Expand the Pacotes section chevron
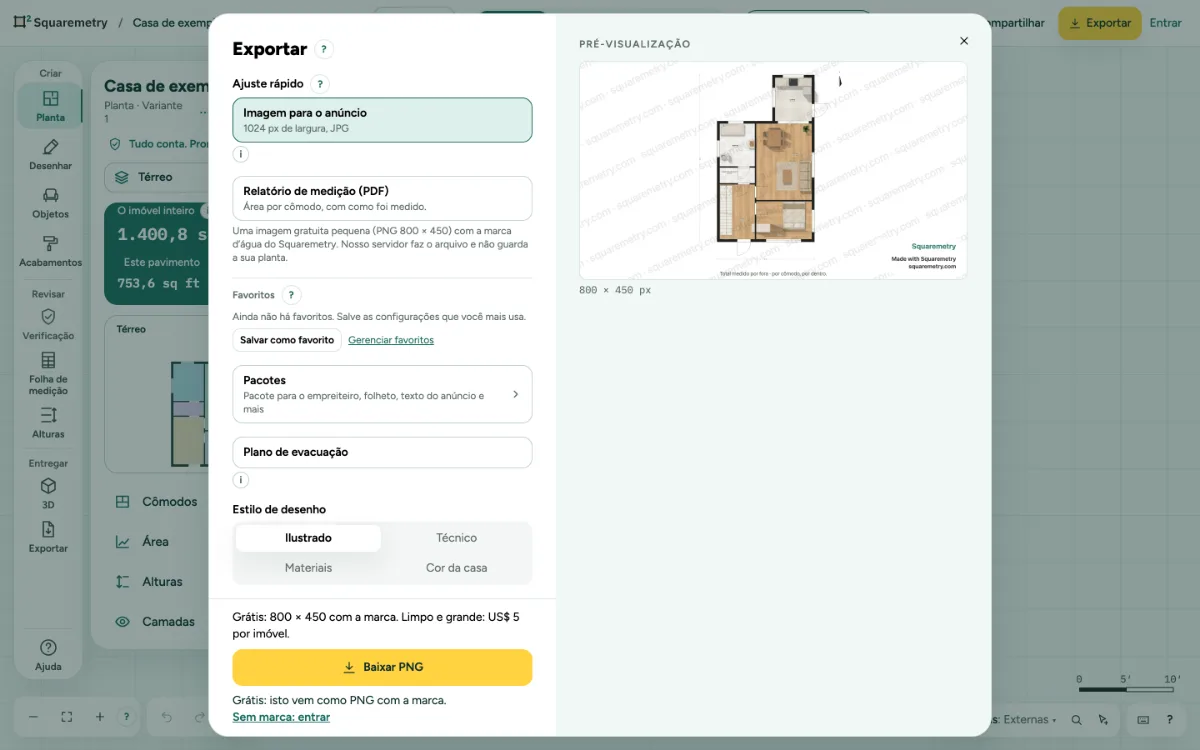The width and height of the screenshot is (1200, 750). pos(515,394)
